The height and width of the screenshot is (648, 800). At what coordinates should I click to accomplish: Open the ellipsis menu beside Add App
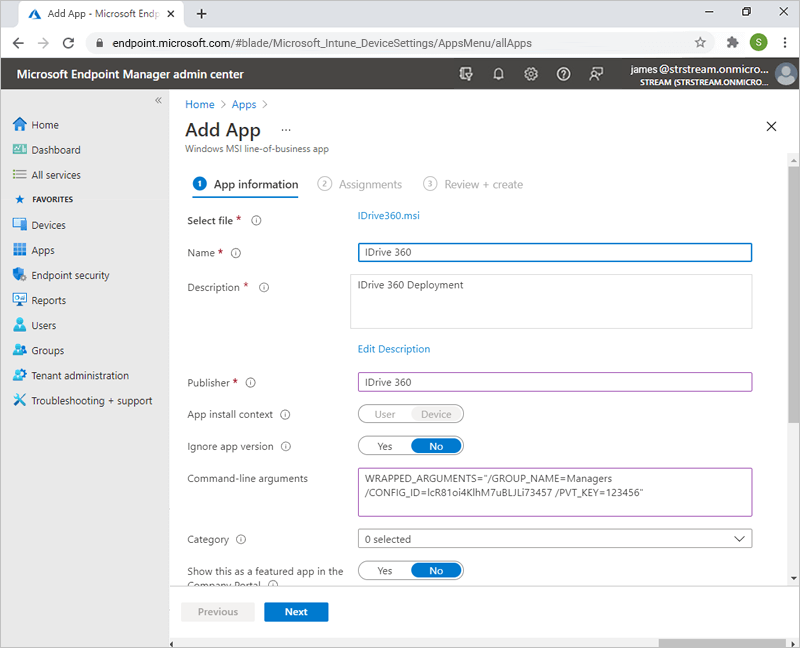coord(286,130)
